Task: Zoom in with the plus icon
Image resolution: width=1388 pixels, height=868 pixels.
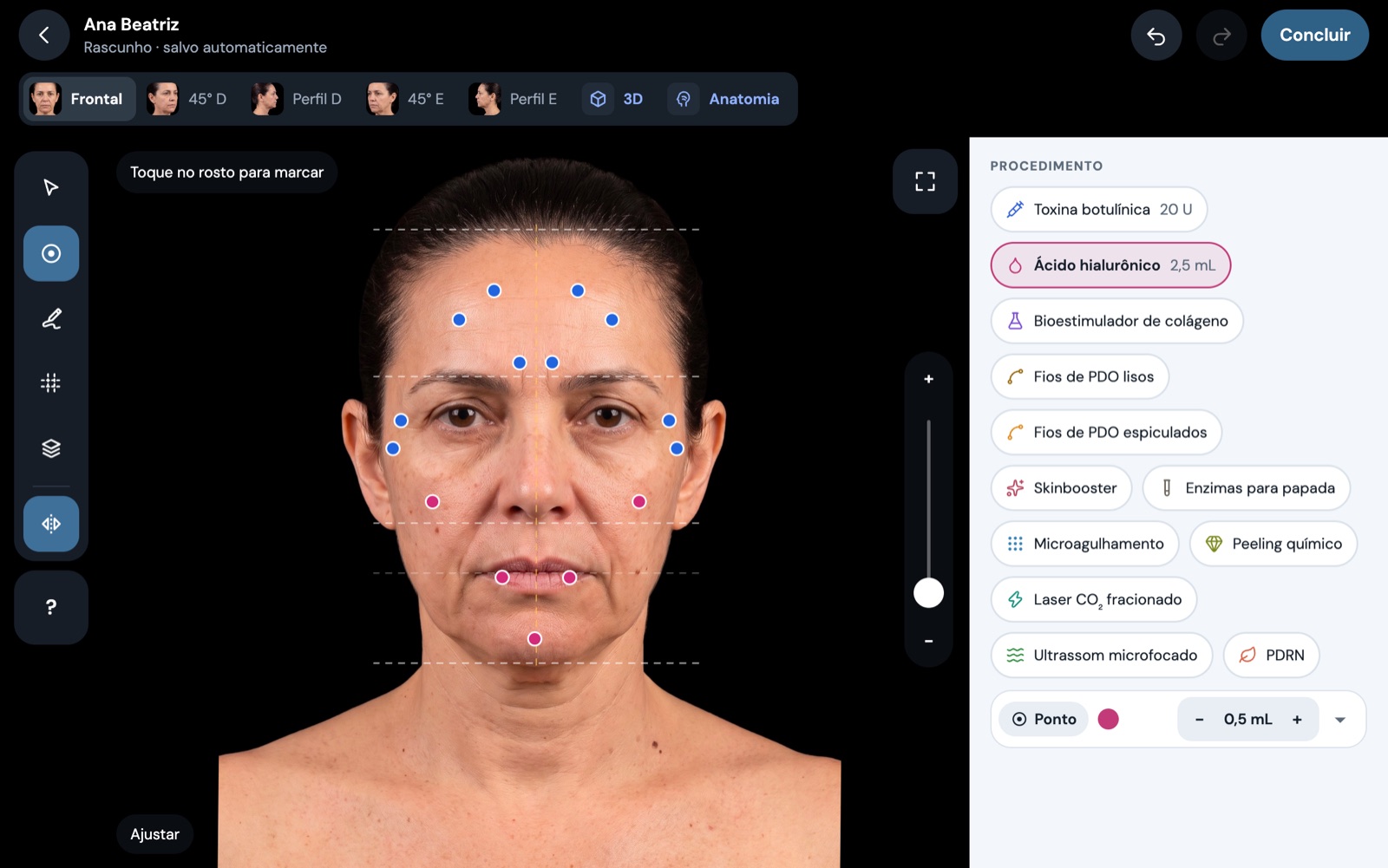Action: click(928, 379)
